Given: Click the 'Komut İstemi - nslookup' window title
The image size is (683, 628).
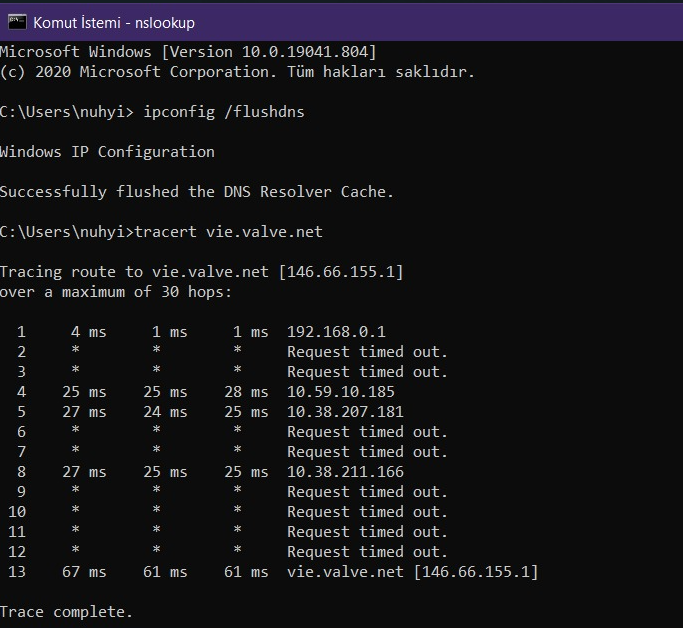Looking at the screenshot, I should pos(114,22).
